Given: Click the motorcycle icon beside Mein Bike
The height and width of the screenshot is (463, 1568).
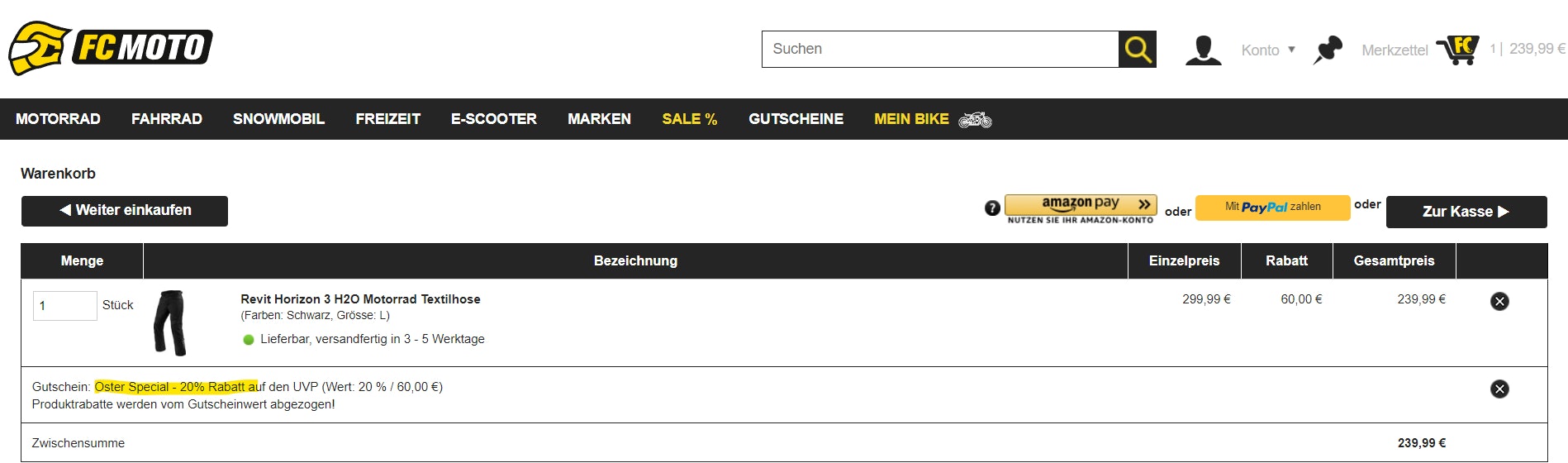Looking at the screenshot, I should pyautogui.click(x=975, y=120).
